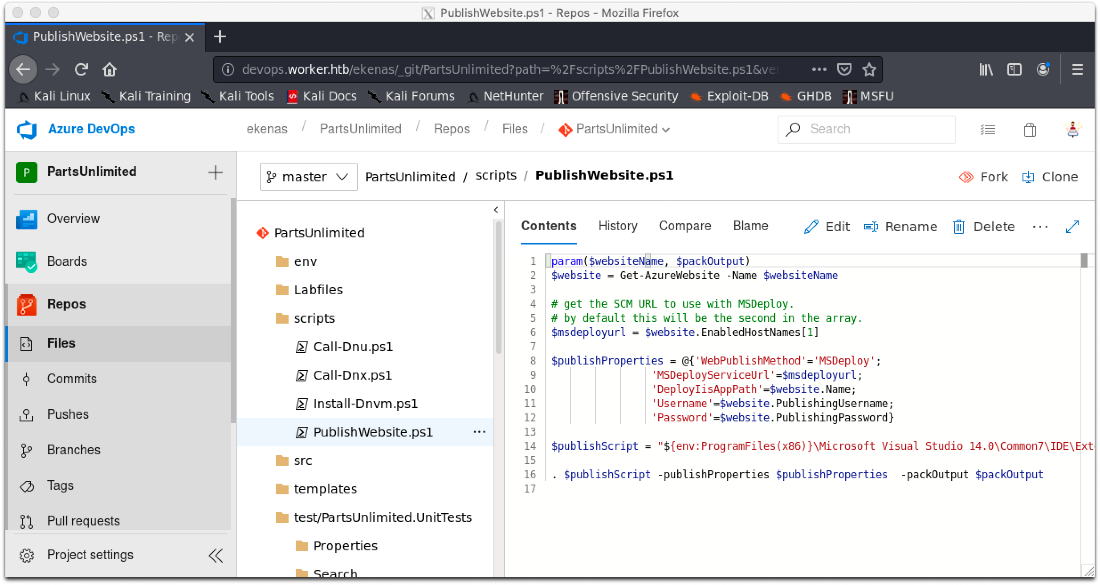Open Pushes icon in the sidebar

[x=26, y=415]
